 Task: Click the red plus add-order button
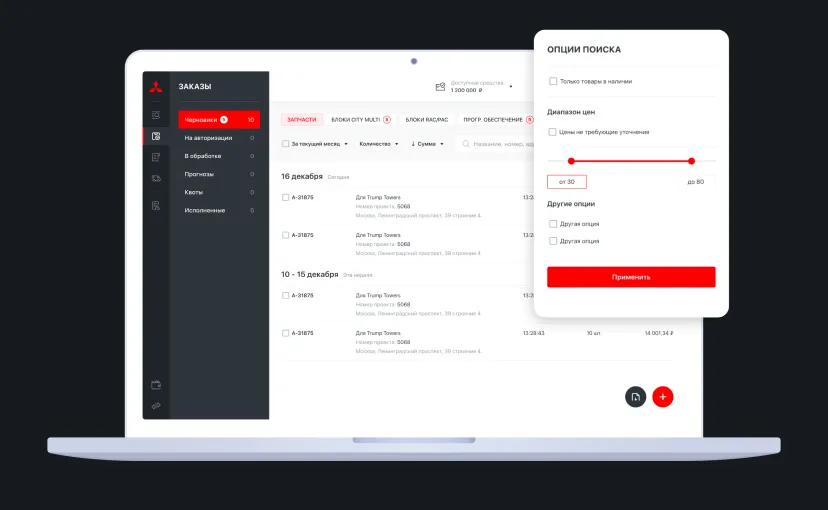663,397
